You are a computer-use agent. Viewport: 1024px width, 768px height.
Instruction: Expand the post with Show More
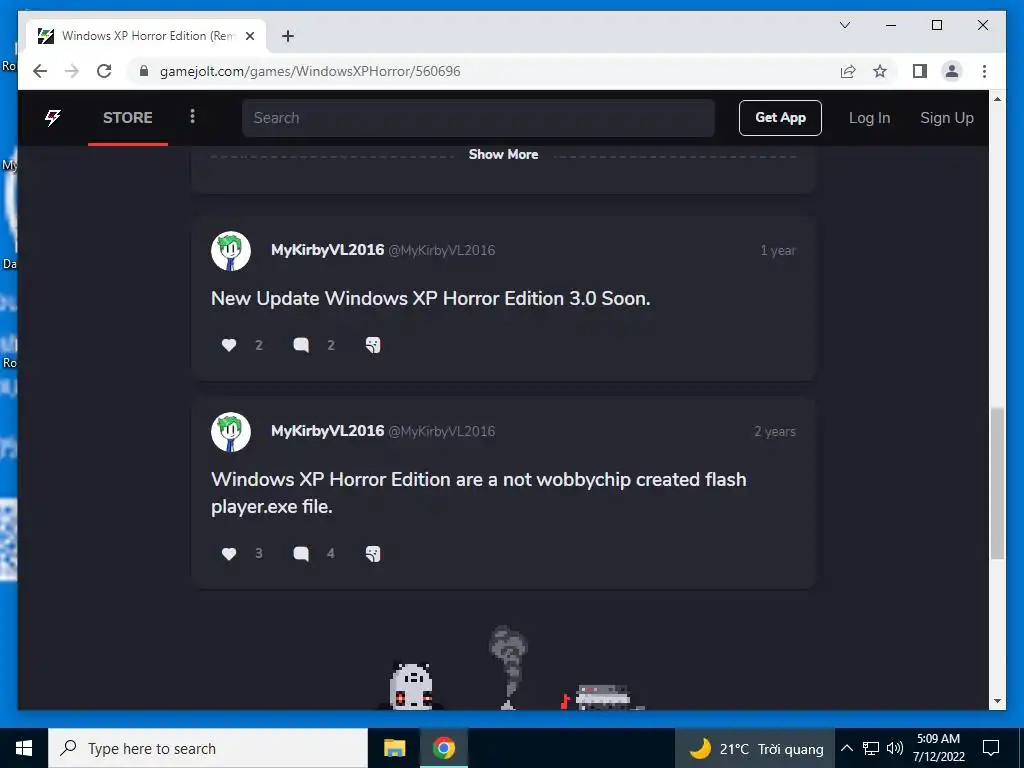[x=504, y=155]
